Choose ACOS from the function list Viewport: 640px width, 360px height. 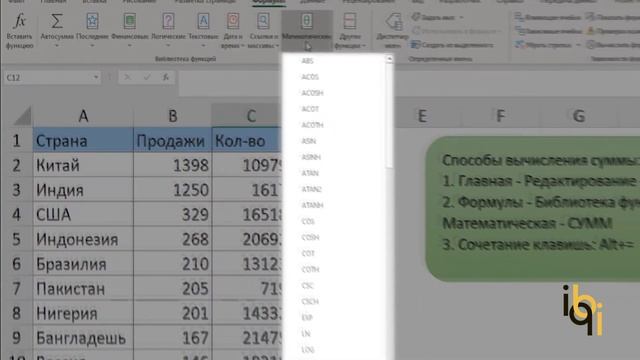pos(310,77)
